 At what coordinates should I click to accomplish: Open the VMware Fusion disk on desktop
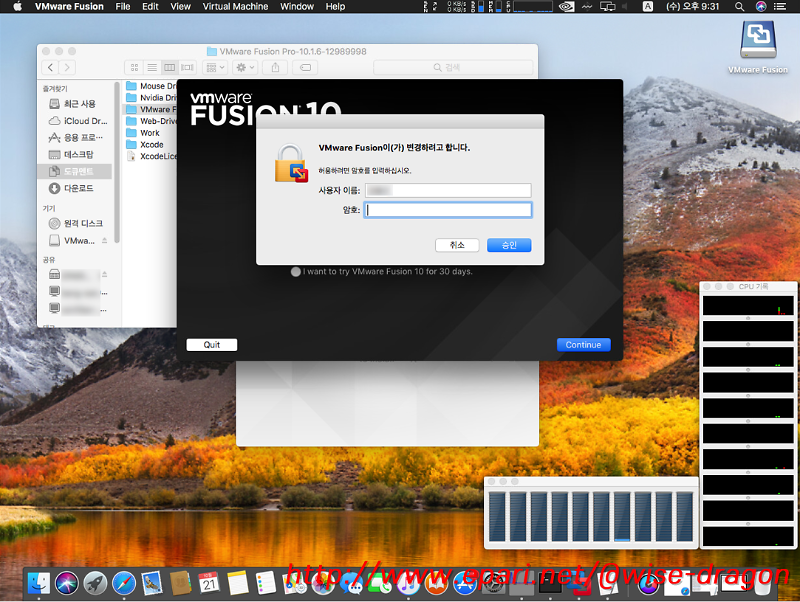click(x=758, y=40)
